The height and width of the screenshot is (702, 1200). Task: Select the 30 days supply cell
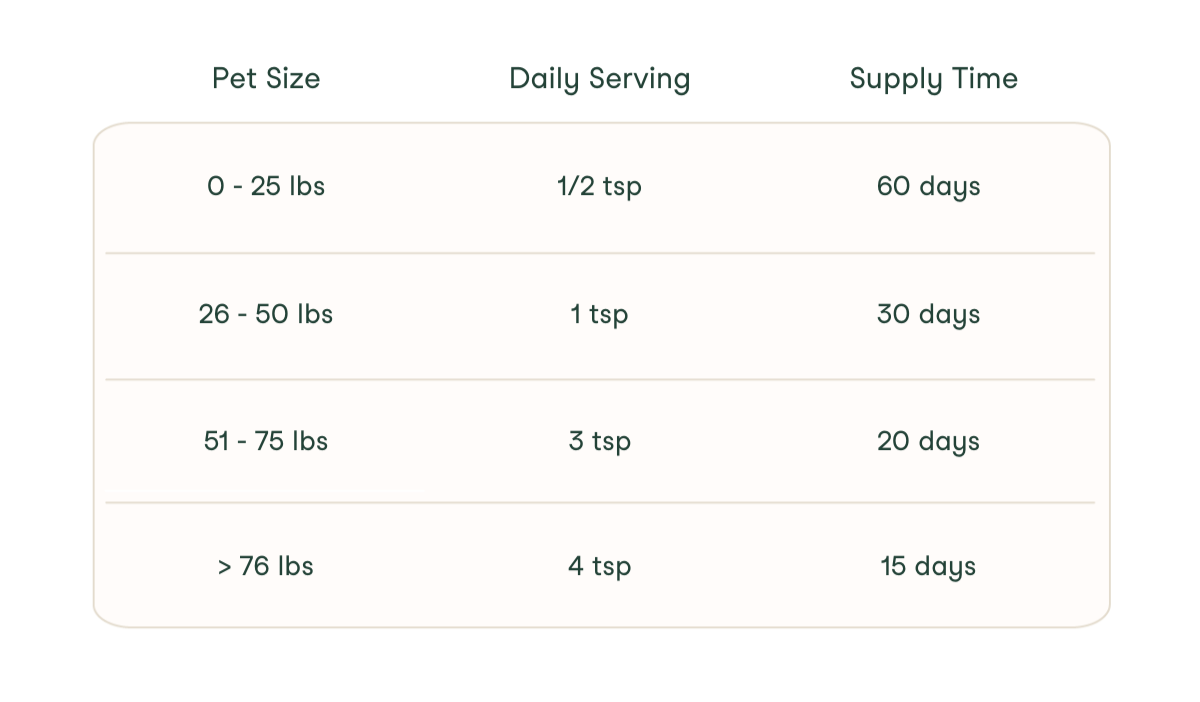[x=928, y=314]
